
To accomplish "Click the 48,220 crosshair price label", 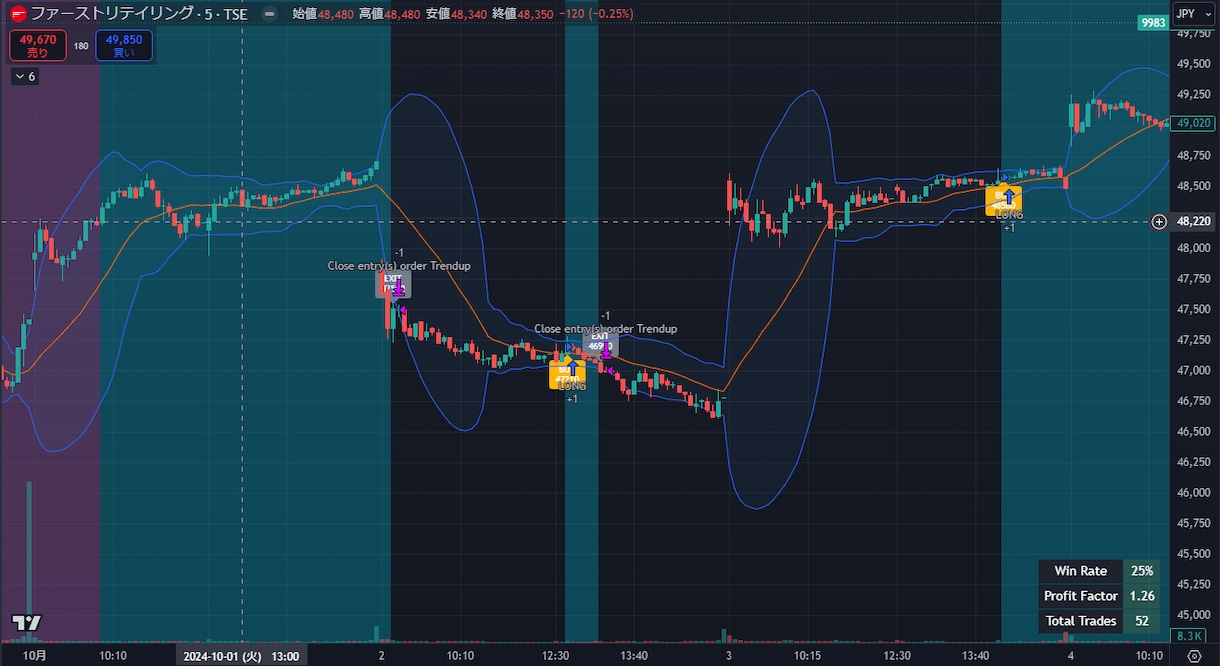I will 1193,221.
